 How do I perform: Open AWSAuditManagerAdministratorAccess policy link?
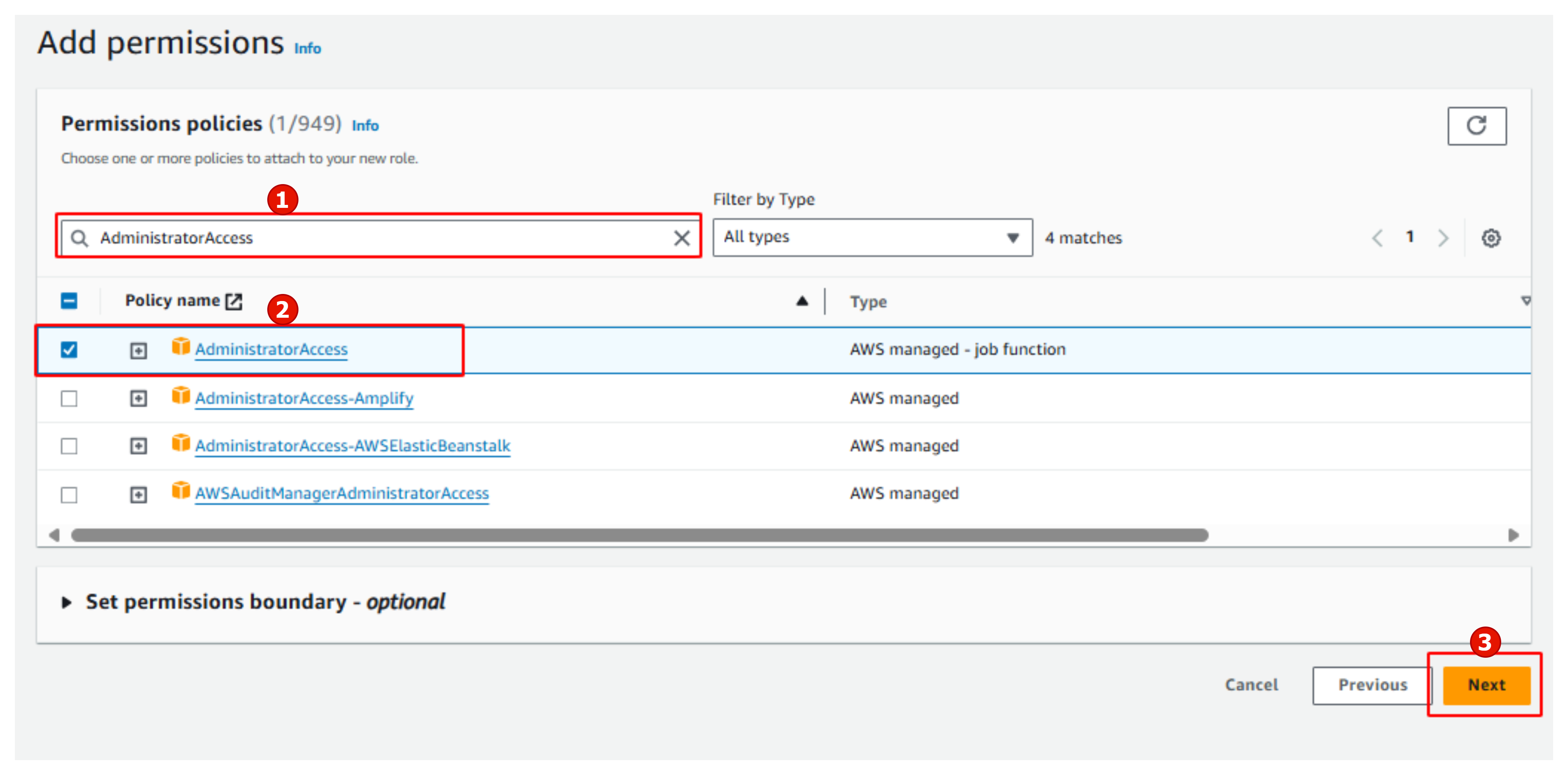pos(342,493)
